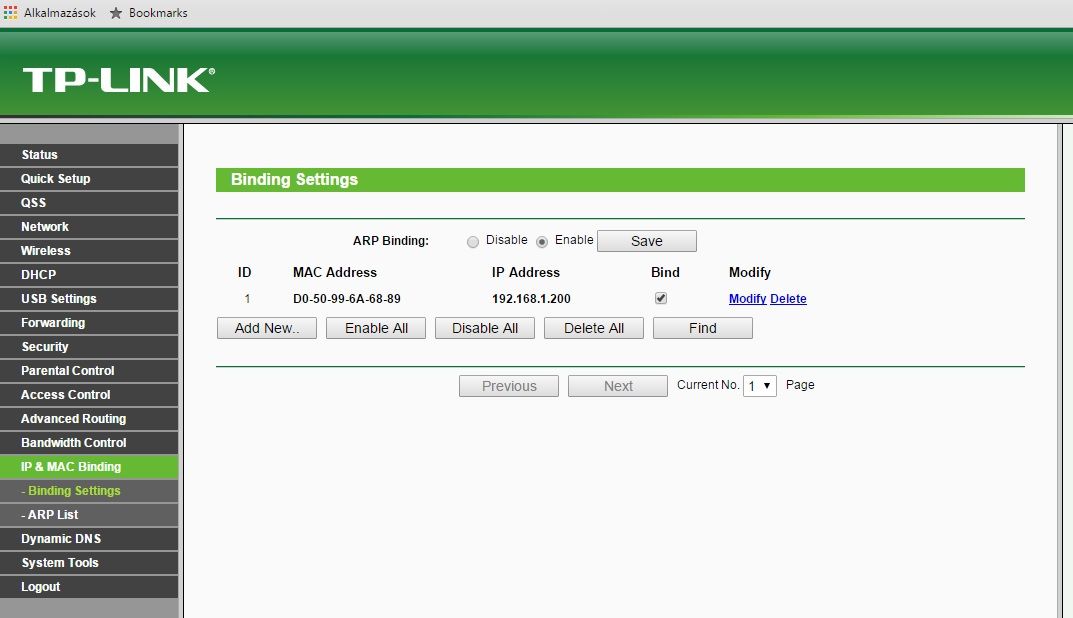The image size is (1073, 618).
Task: Open the Current No. page dropdown
Action: click(760, 386)
